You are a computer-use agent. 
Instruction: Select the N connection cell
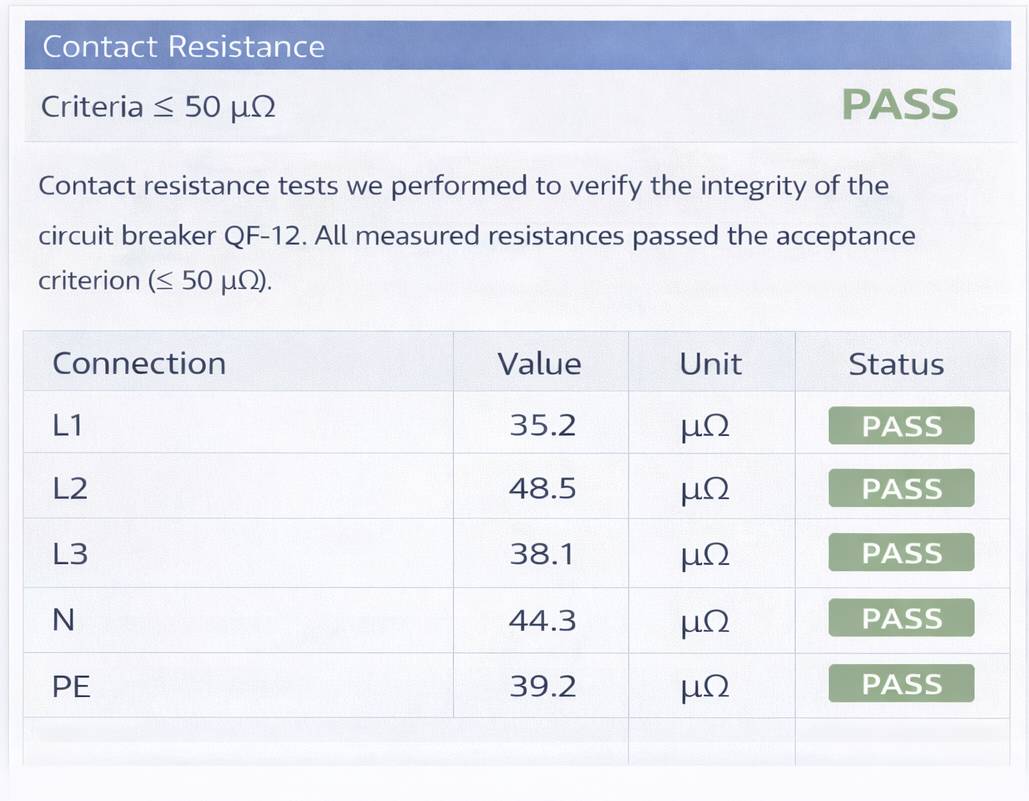[63, 620]
